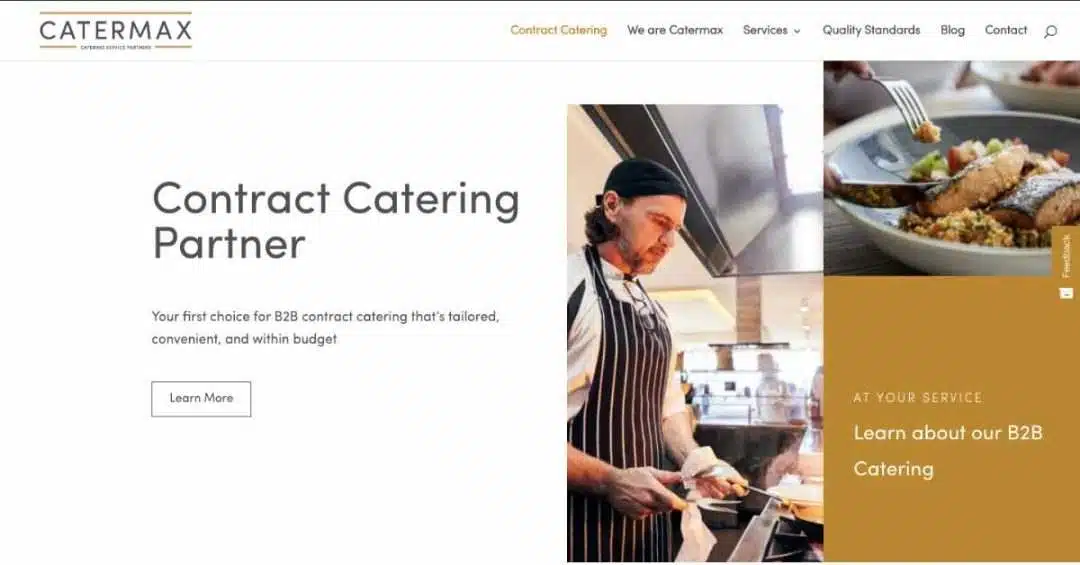This screenshot has height=565, width=1080.
Task: Visit the Blog link in header
Action: pyautogui.click(x=953, y=30)
